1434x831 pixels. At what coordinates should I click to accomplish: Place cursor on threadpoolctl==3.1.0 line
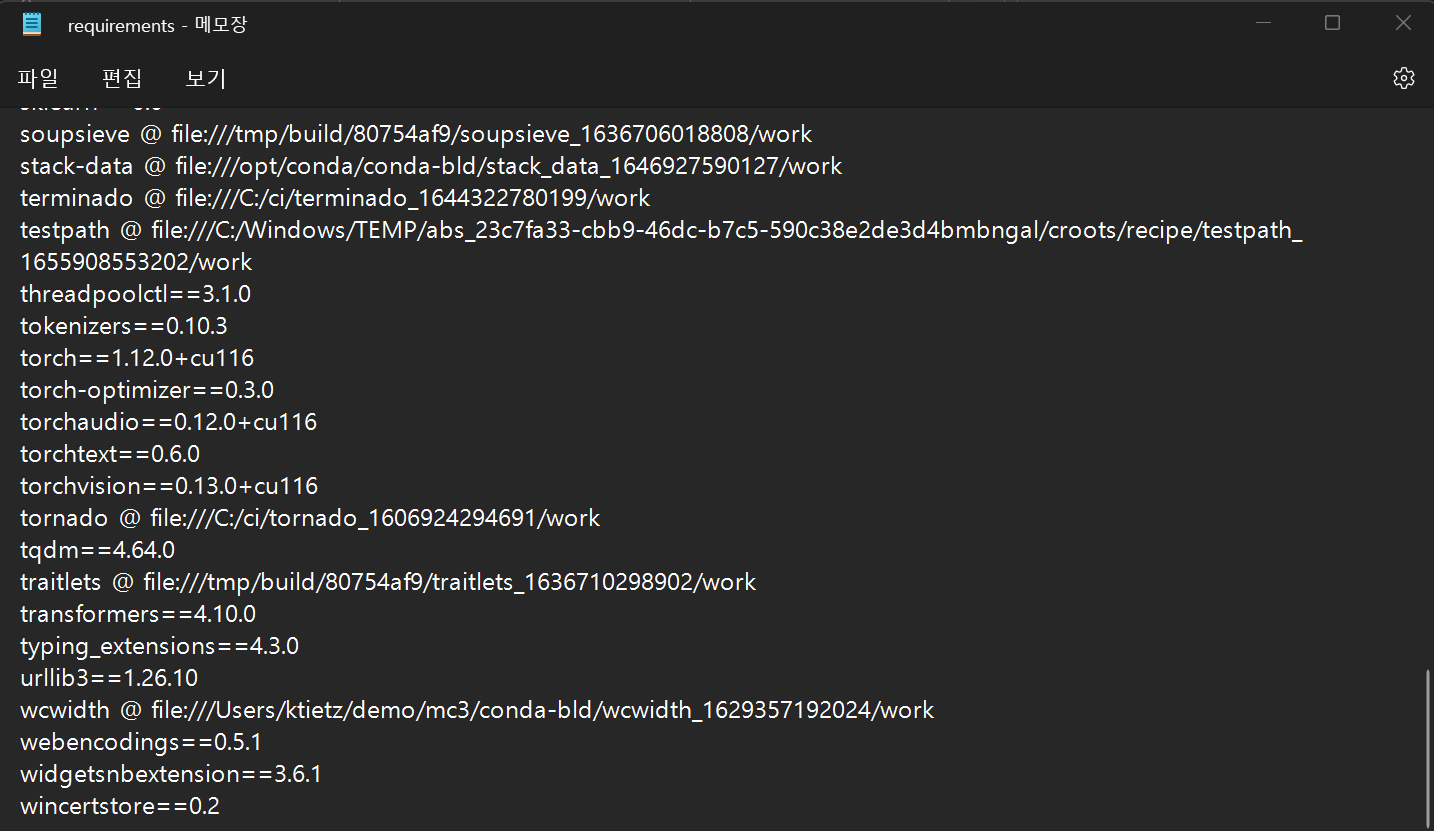[x=135, y=294]
